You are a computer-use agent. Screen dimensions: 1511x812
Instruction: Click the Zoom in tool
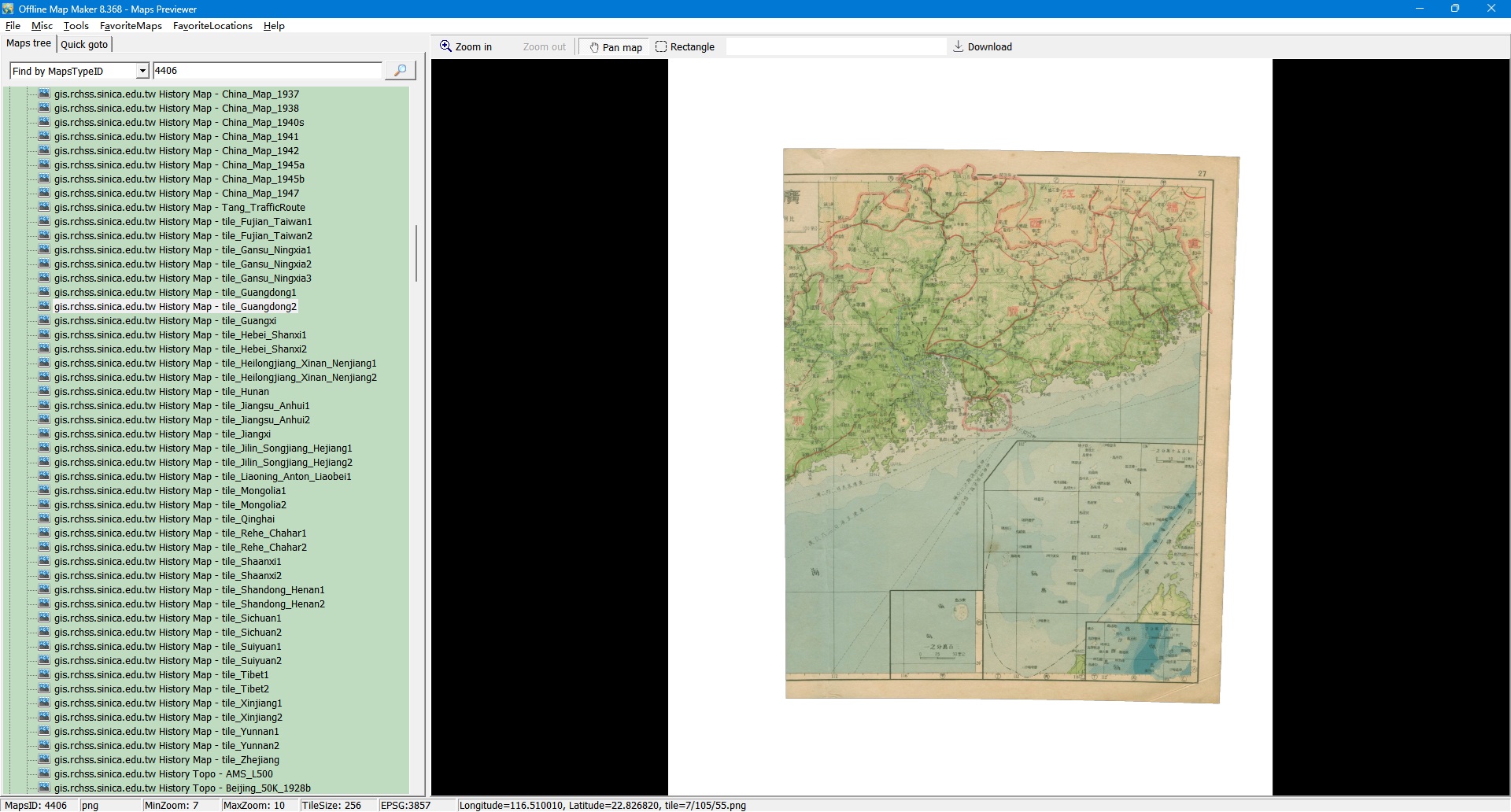466,47
